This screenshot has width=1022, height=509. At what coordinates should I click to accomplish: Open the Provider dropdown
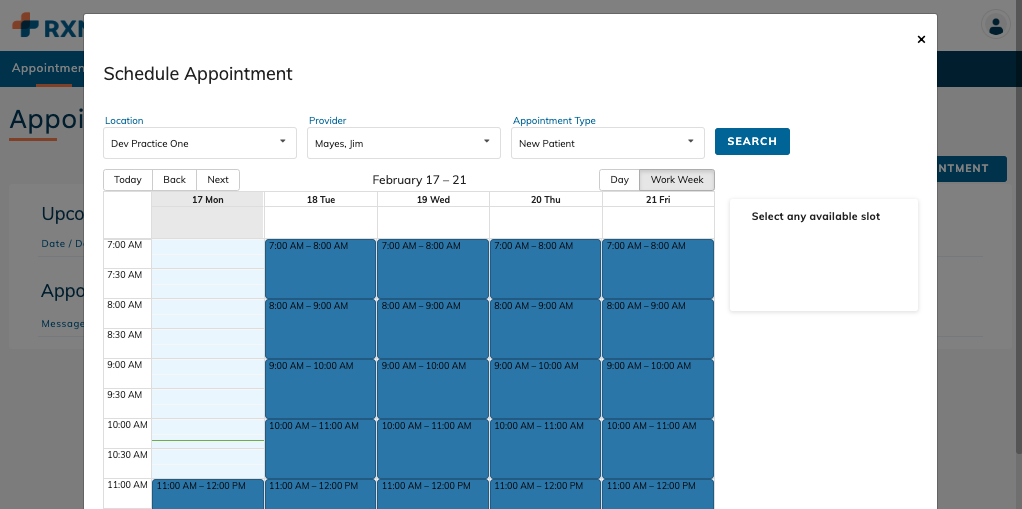pos(404,143)
